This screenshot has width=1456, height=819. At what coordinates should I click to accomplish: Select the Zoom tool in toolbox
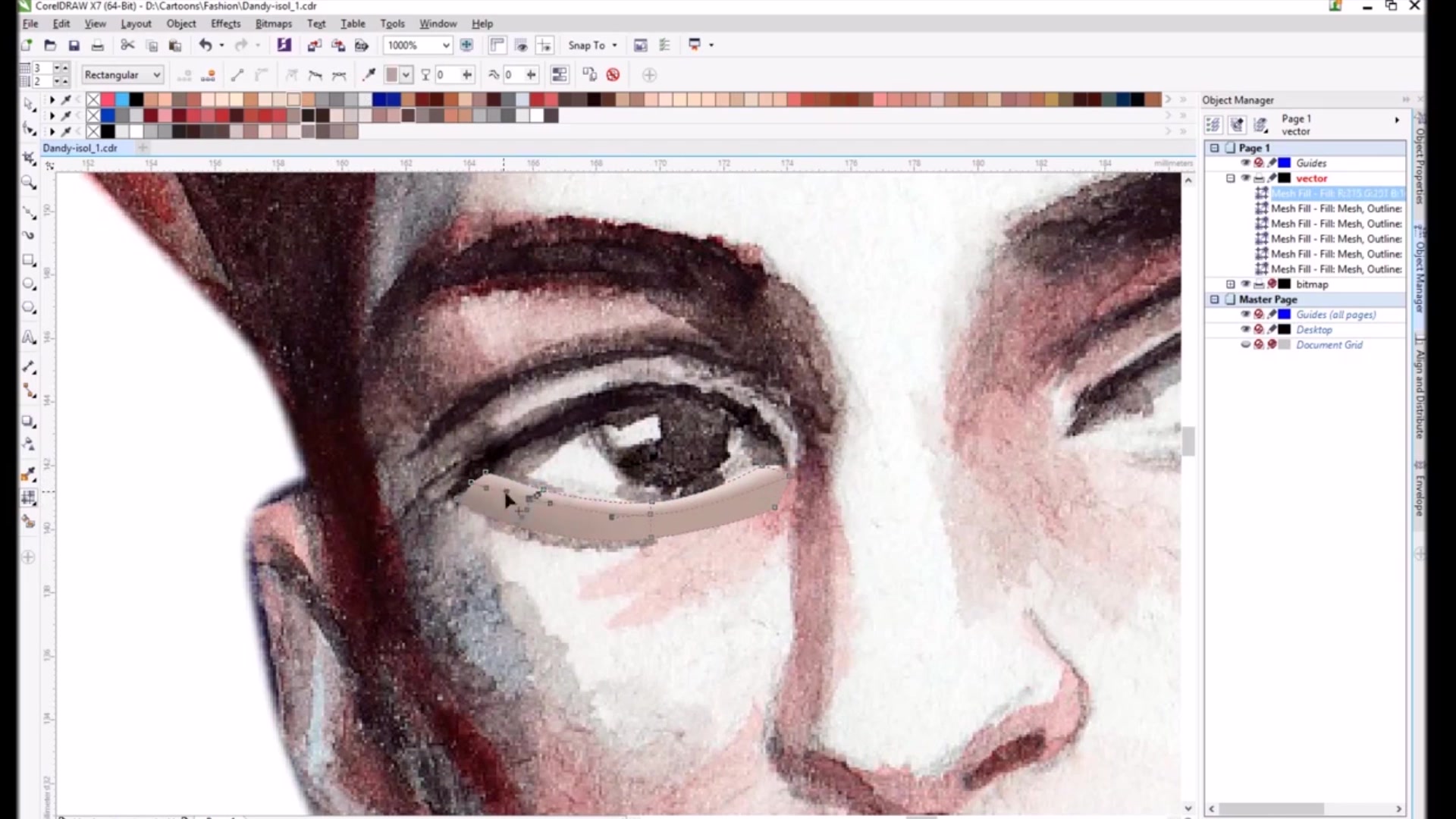(x=29, y=182)
